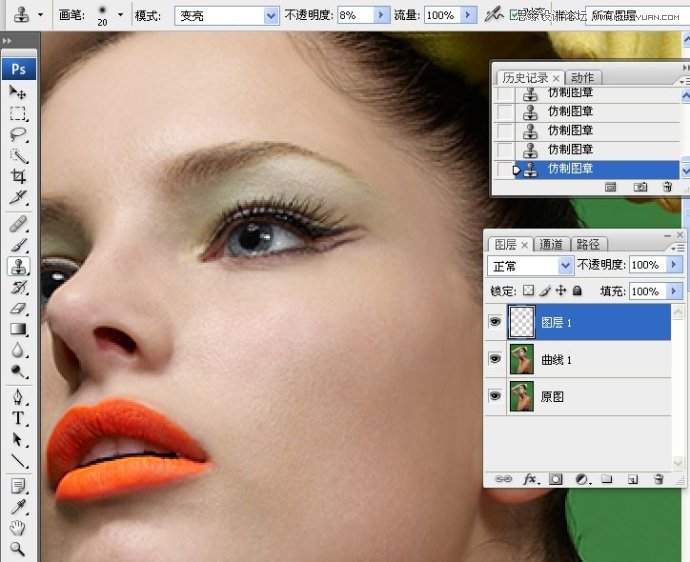This screenshot has height=562, width=690.
Task: Pick the Clone Stamp tool in toolbox
Action: pyautogui.click(x=18, y=266)
